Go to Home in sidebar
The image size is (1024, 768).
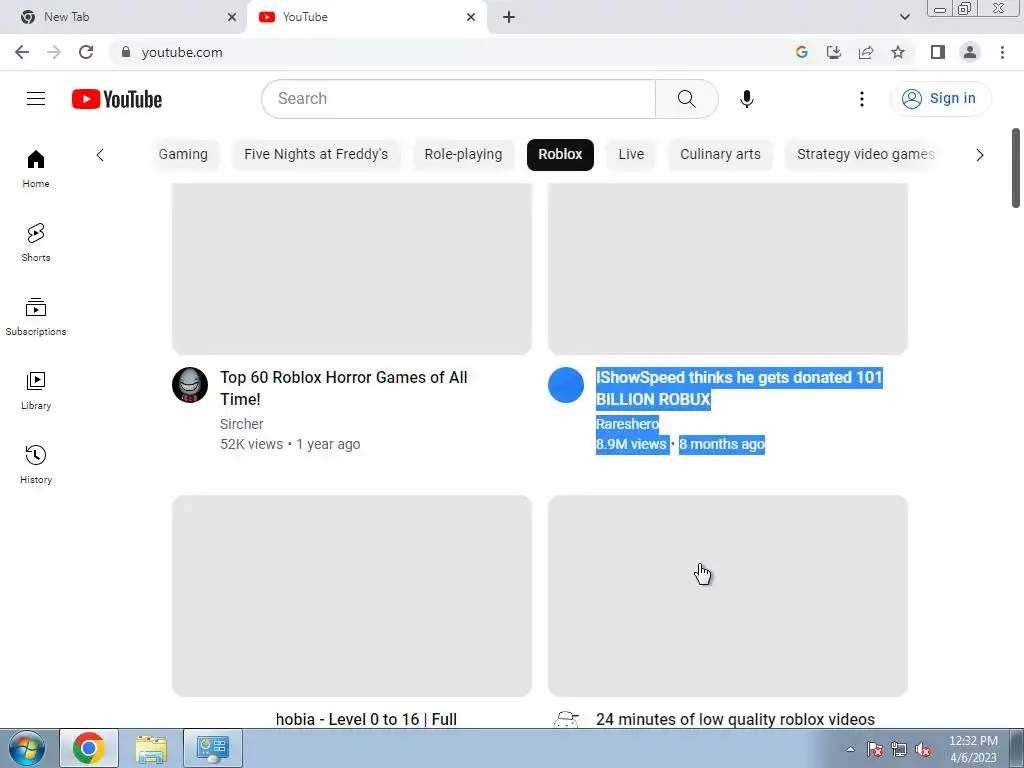click(x=36, y=169)
